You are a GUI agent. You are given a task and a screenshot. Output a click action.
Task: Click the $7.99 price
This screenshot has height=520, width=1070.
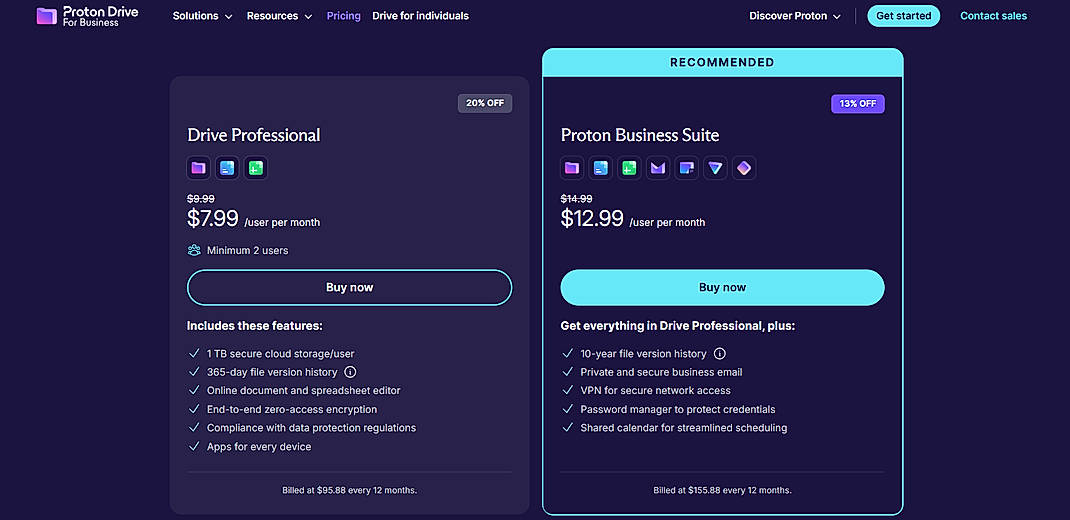tap(213, 218)
